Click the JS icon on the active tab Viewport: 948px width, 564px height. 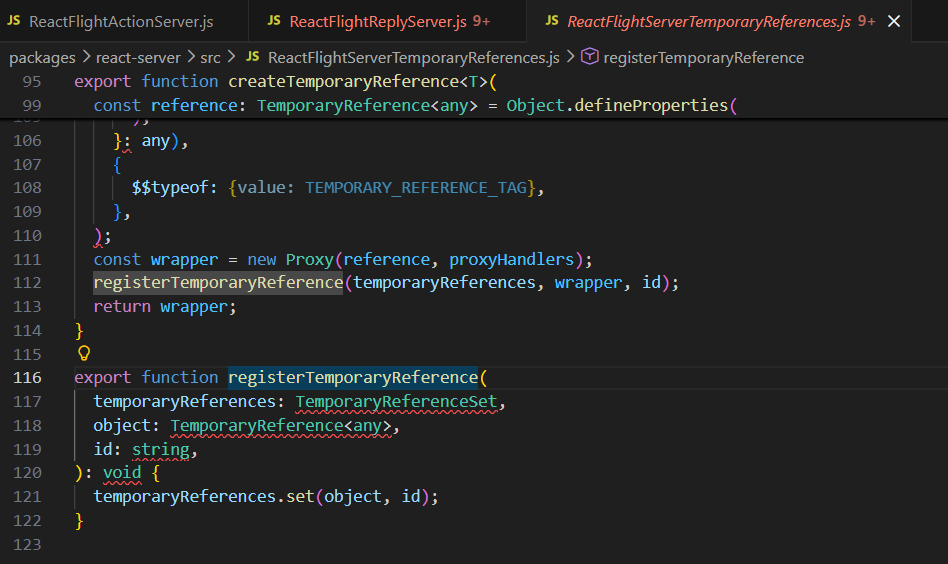coord(552,21)
